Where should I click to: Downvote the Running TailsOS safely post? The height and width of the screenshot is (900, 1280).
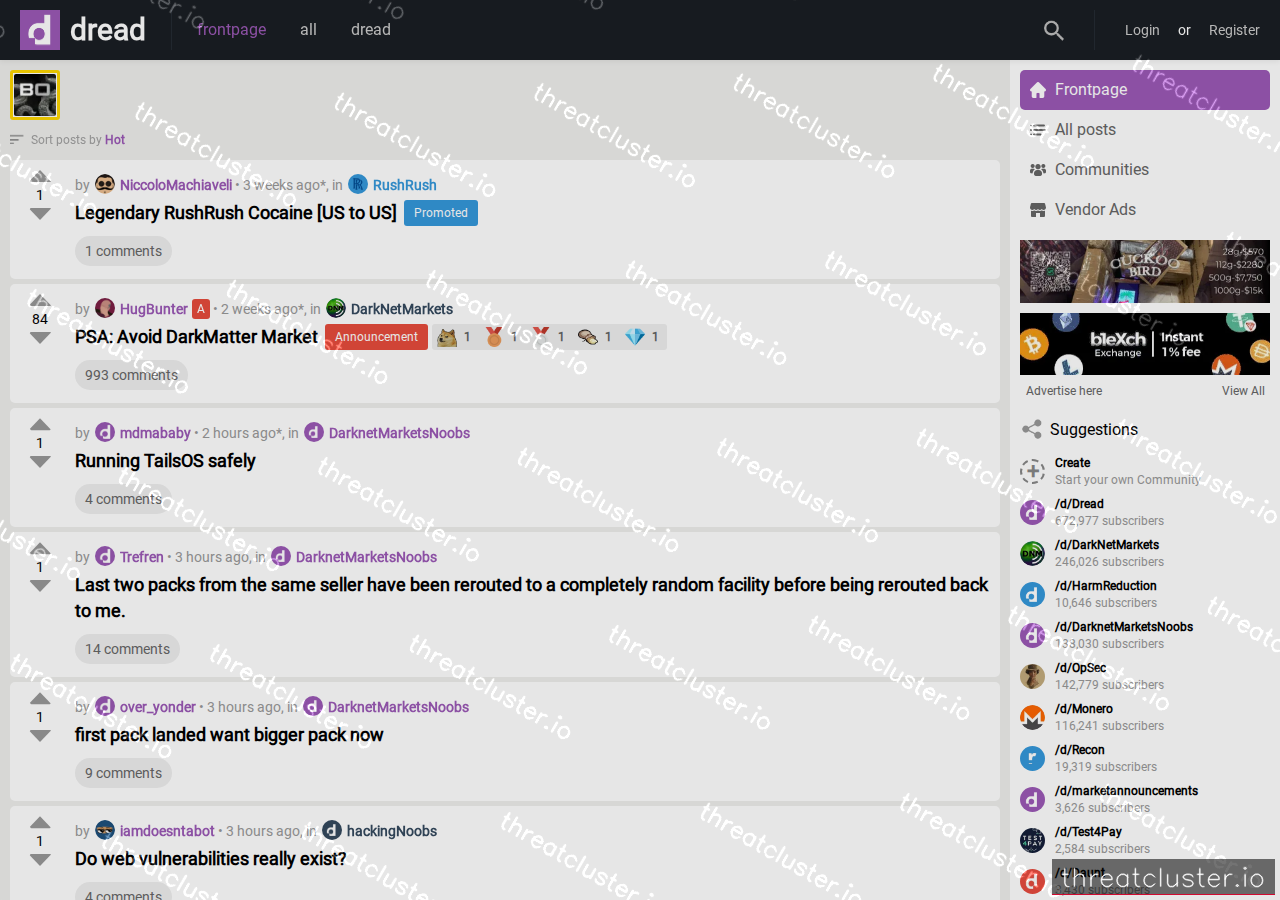(40, 461)
